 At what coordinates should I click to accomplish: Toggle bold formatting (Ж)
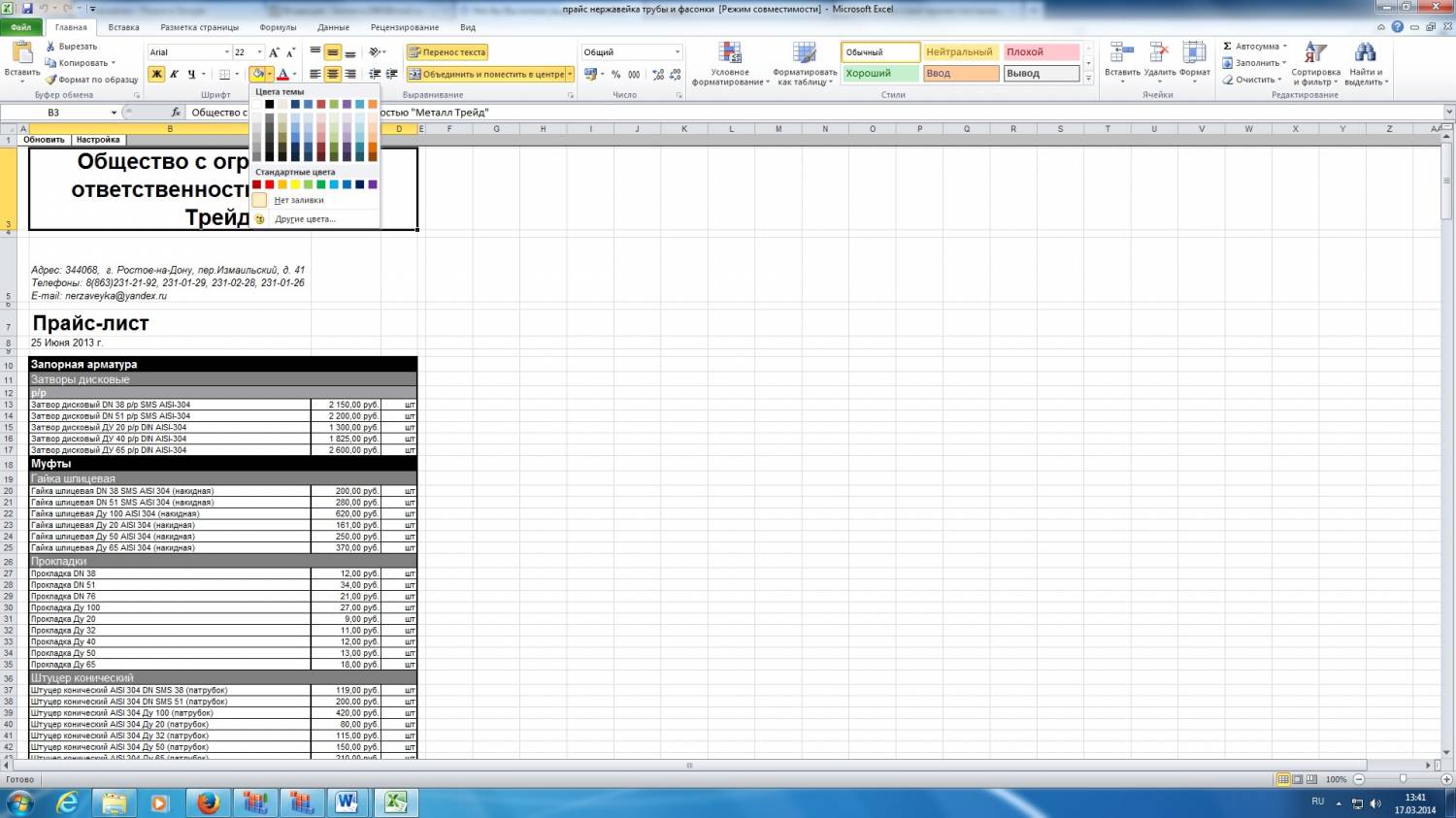pos(156,74)
